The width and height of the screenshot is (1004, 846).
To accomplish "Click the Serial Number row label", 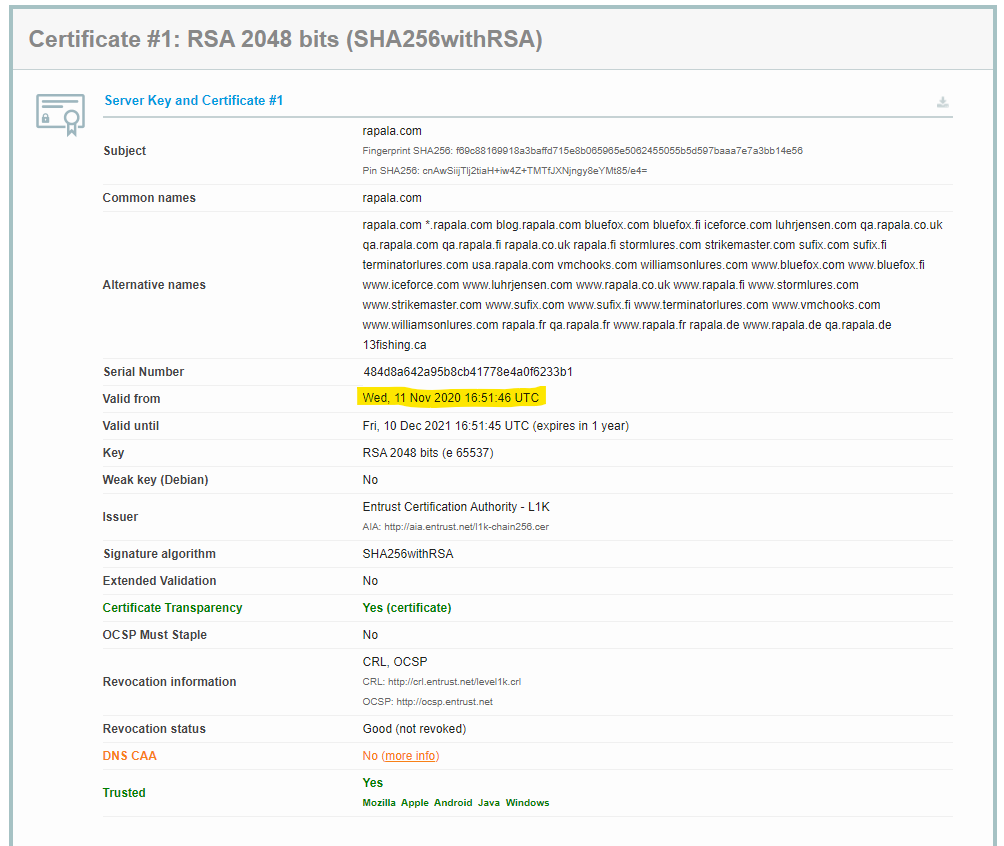I will pos(143,371).
